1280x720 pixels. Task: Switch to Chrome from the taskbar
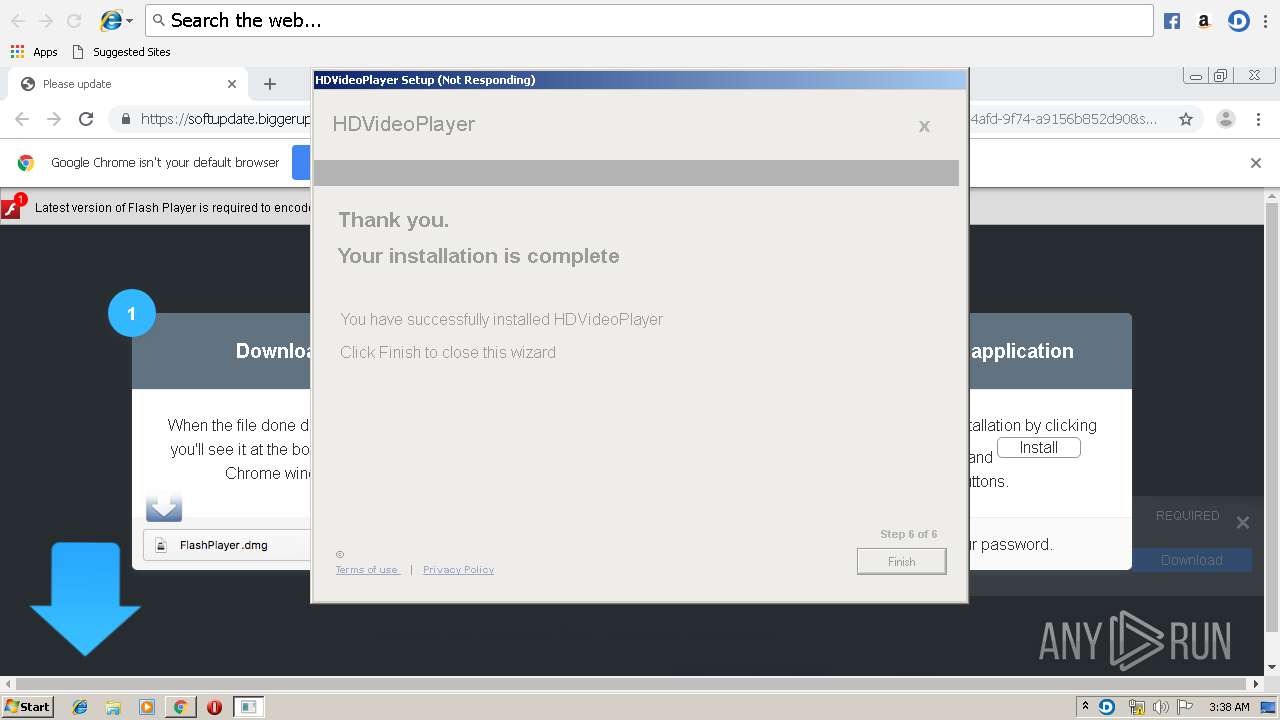point(180,707)
